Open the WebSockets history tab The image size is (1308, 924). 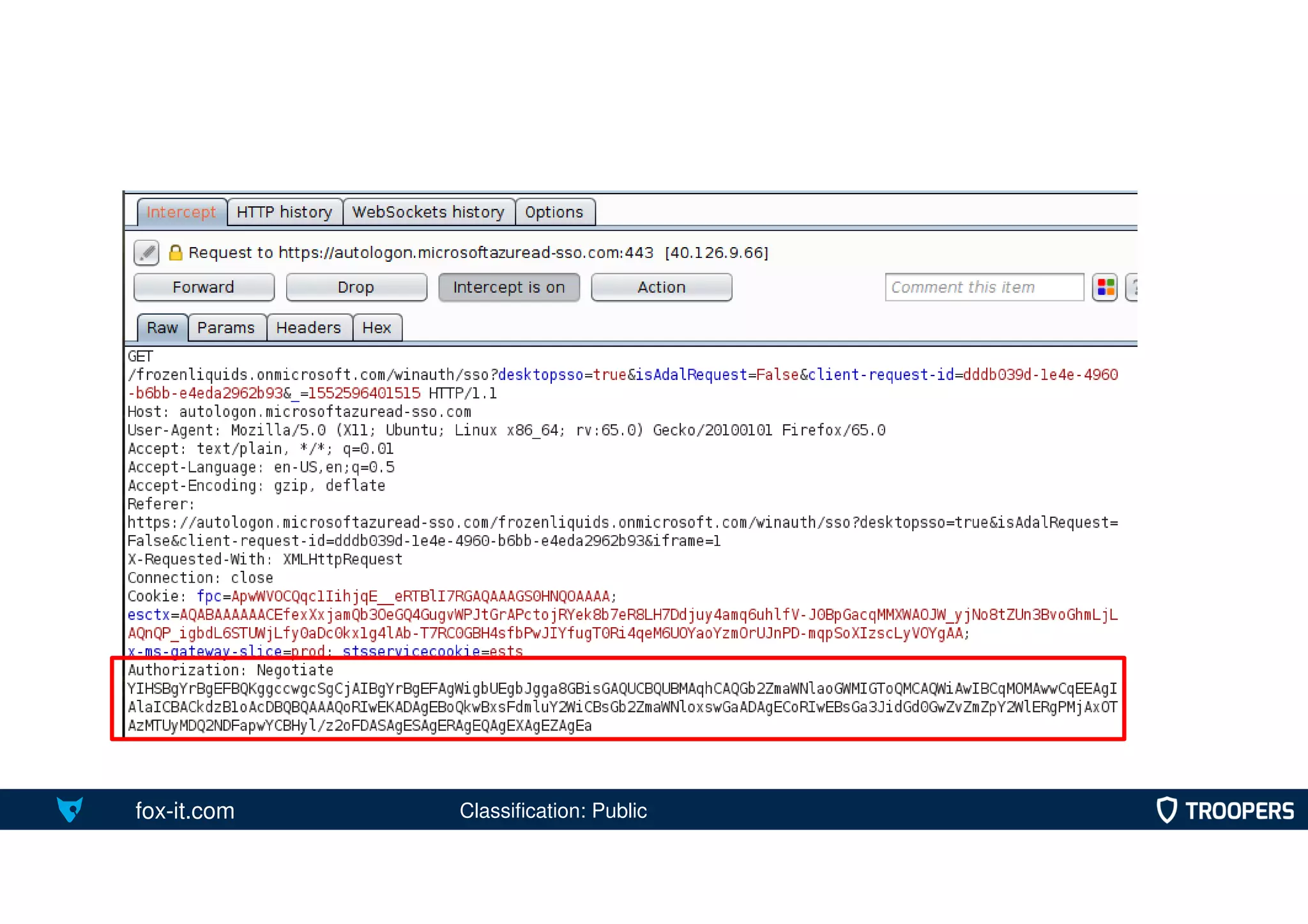429,213
